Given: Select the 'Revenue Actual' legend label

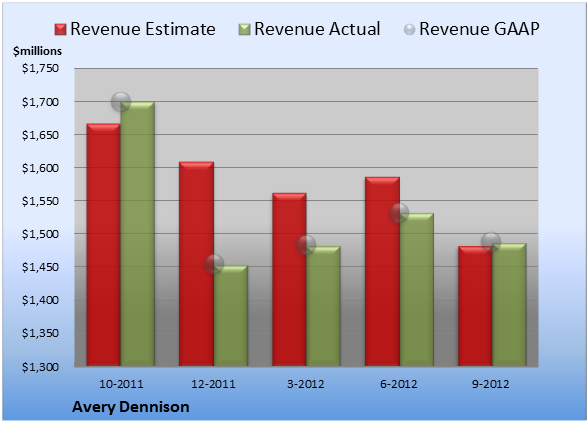Looking at the screenshot, I should [x=317, y=29].
